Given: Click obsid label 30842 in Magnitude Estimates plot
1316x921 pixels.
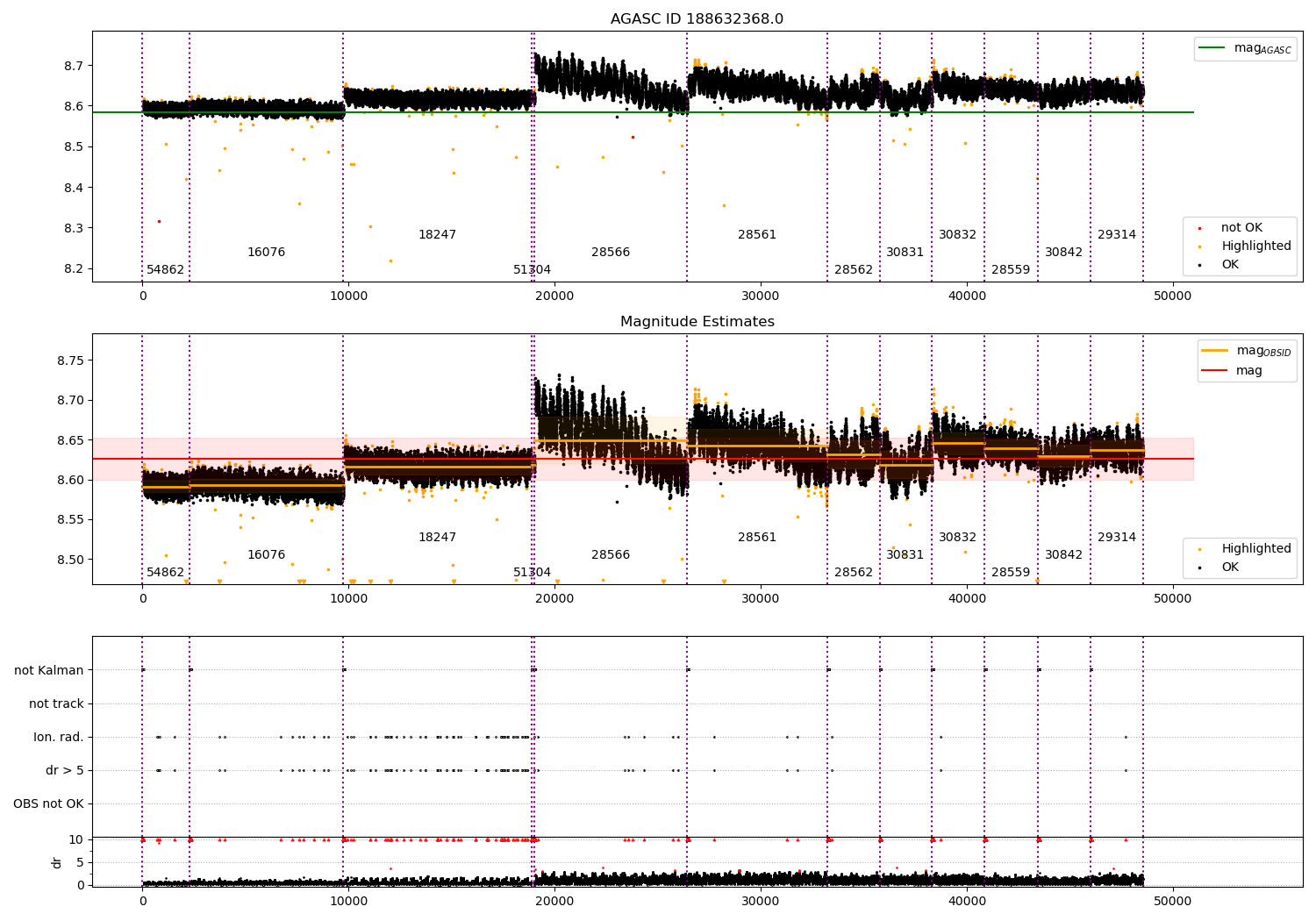Looking at the screenshot, I should (1063, 555).
